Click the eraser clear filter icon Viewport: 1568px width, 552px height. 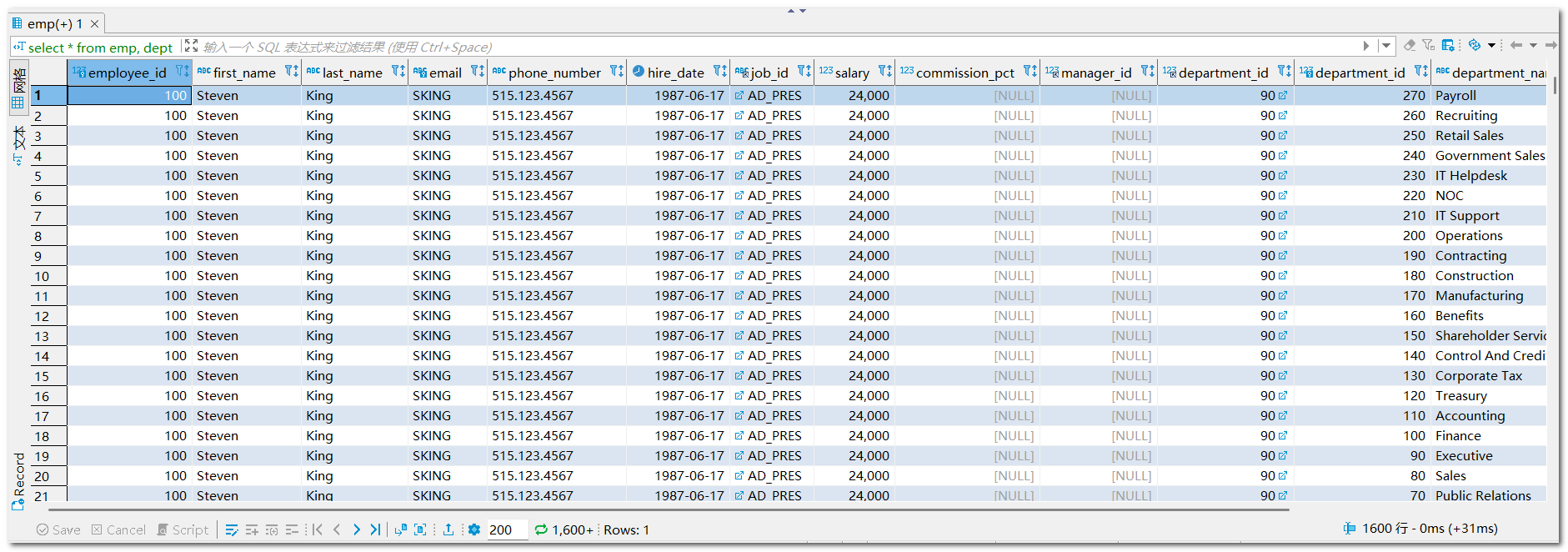point(1410,45)
